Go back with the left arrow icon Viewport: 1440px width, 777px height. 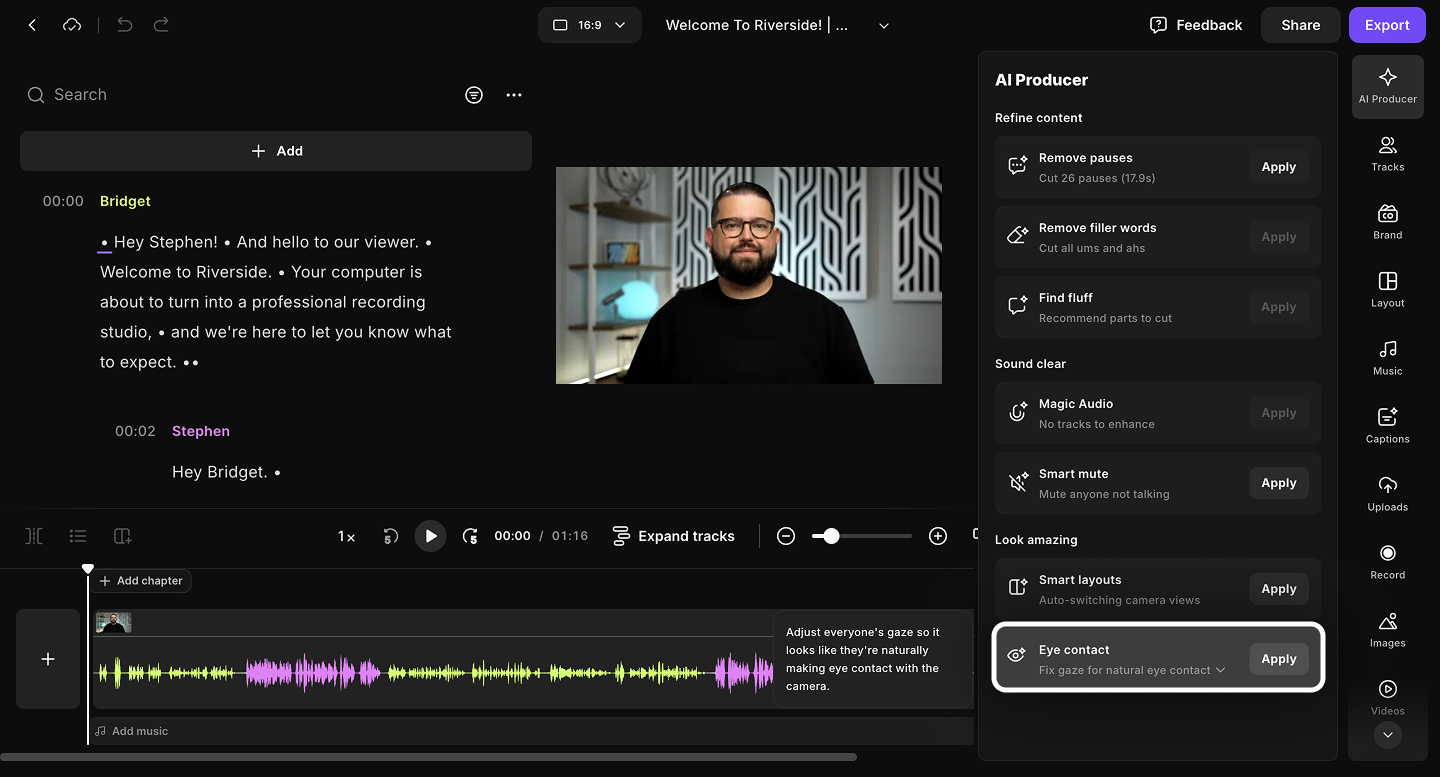click(x=32, y=25)
